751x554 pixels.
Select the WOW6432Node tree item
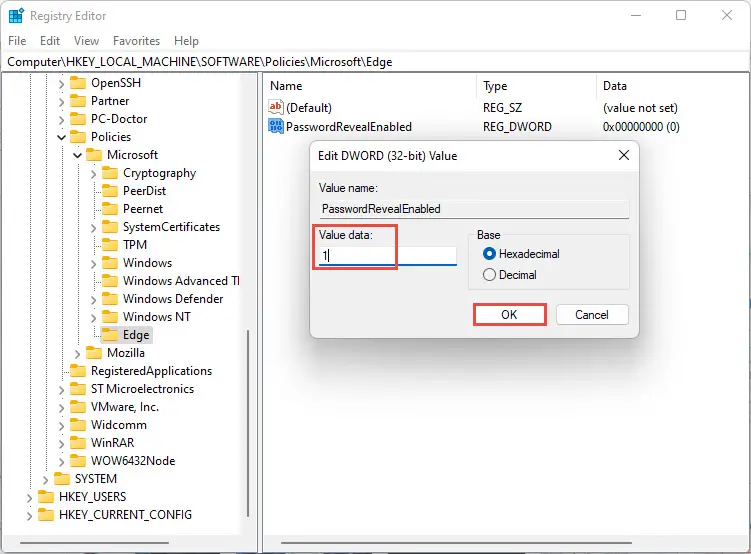click(133, 461)
